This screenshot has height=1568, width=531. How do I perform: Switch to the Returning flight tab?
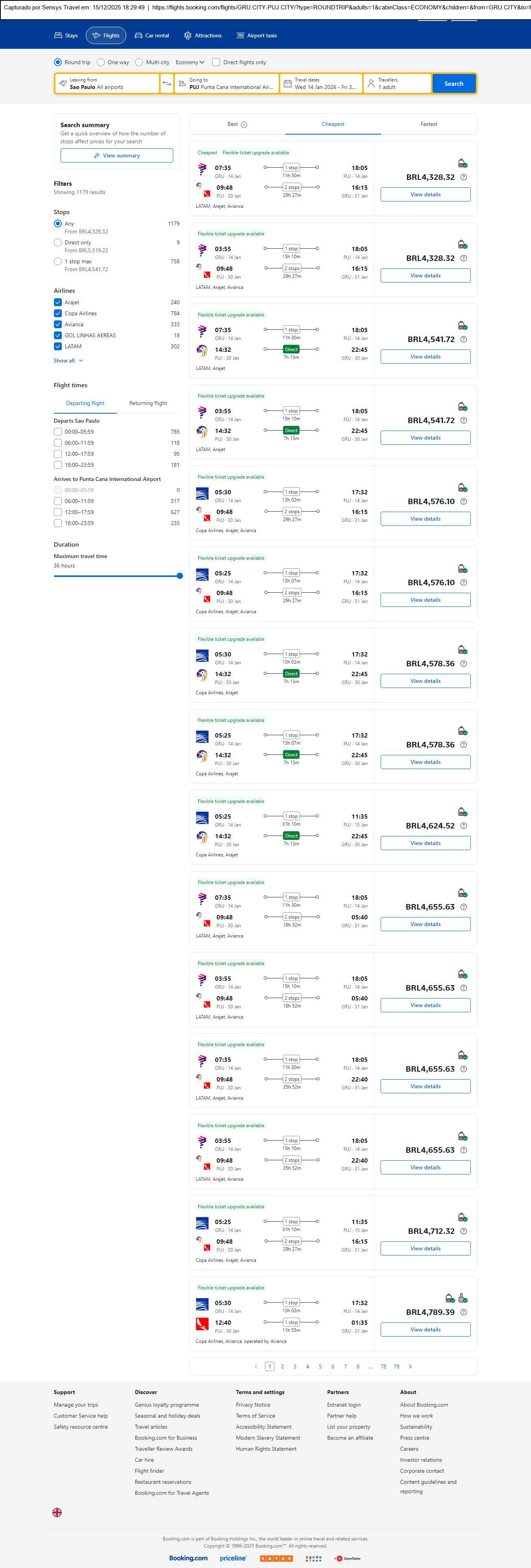(x=148, y=403)
